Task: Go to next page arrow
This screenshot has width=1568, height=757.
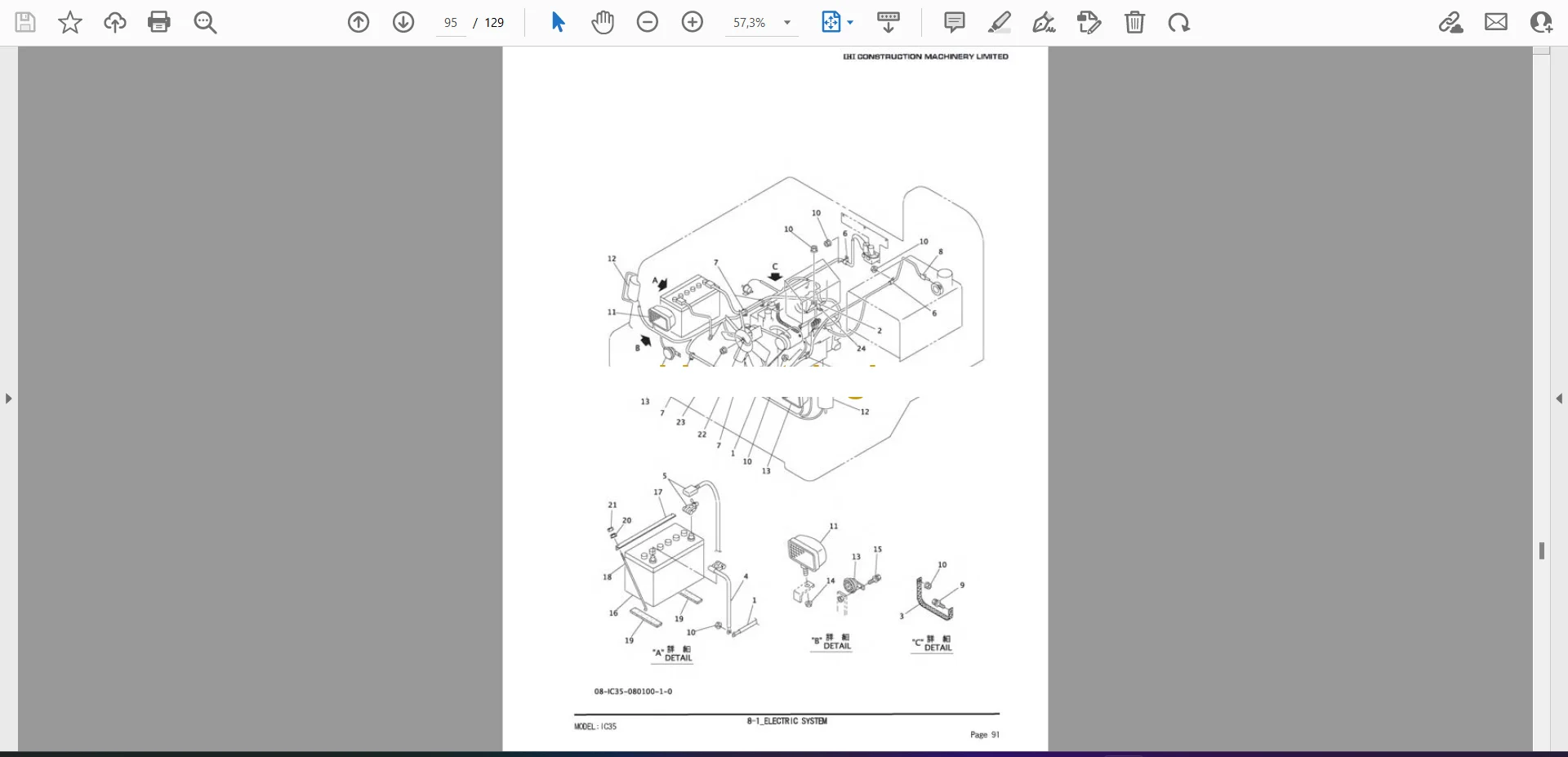Action: tap(403, 22)
